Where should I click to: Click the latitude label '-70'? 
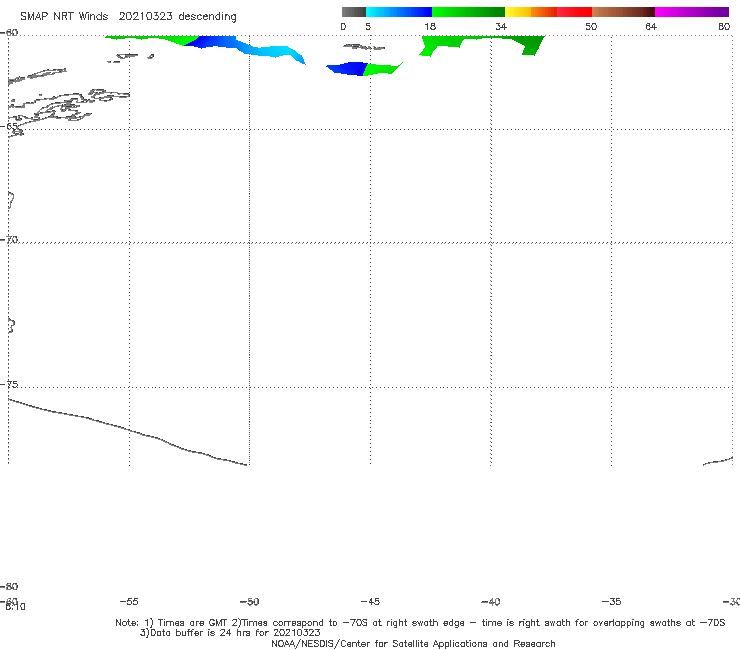tap(9, 240)
